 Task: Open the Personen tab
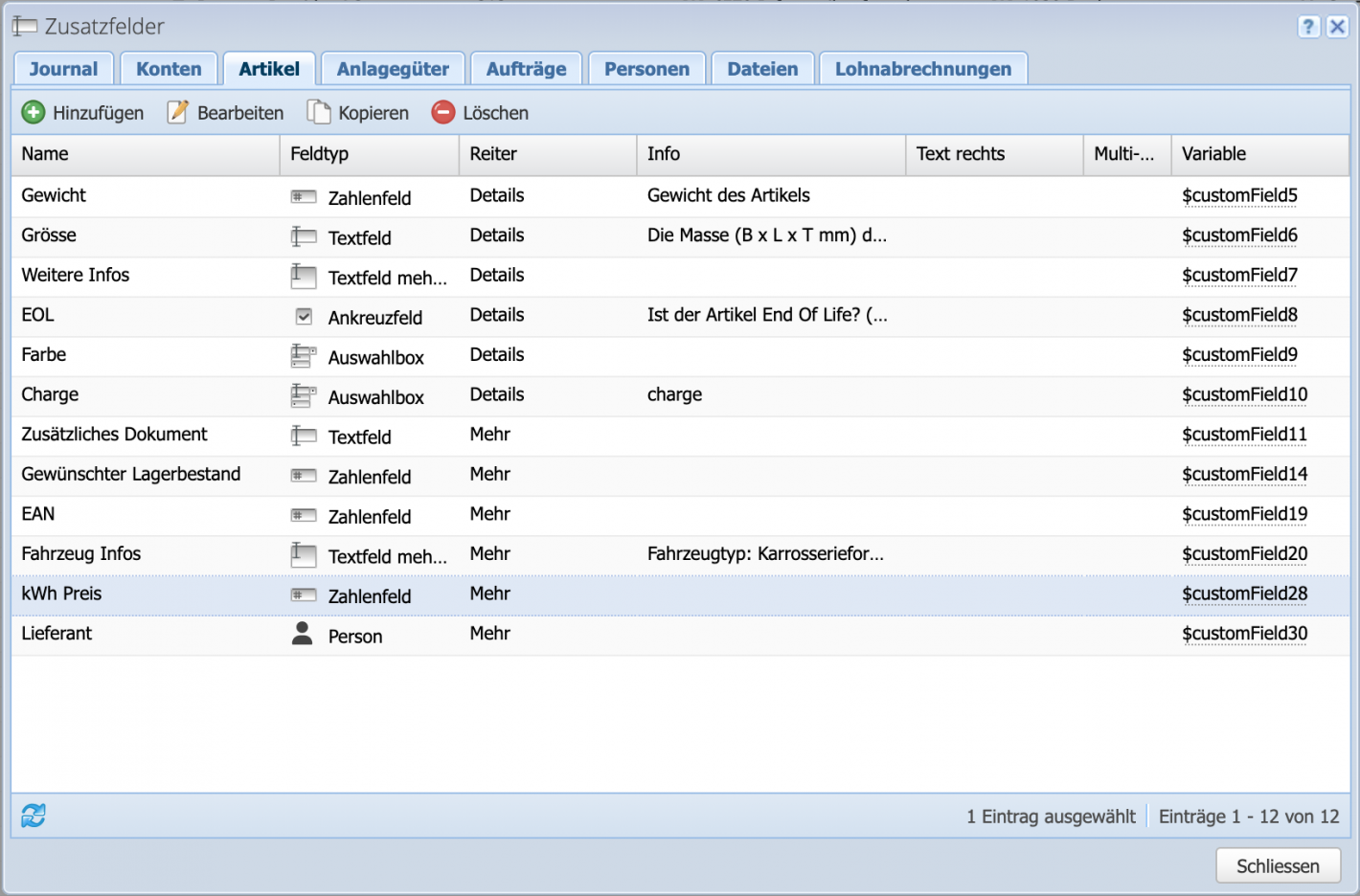click(646, 68)
